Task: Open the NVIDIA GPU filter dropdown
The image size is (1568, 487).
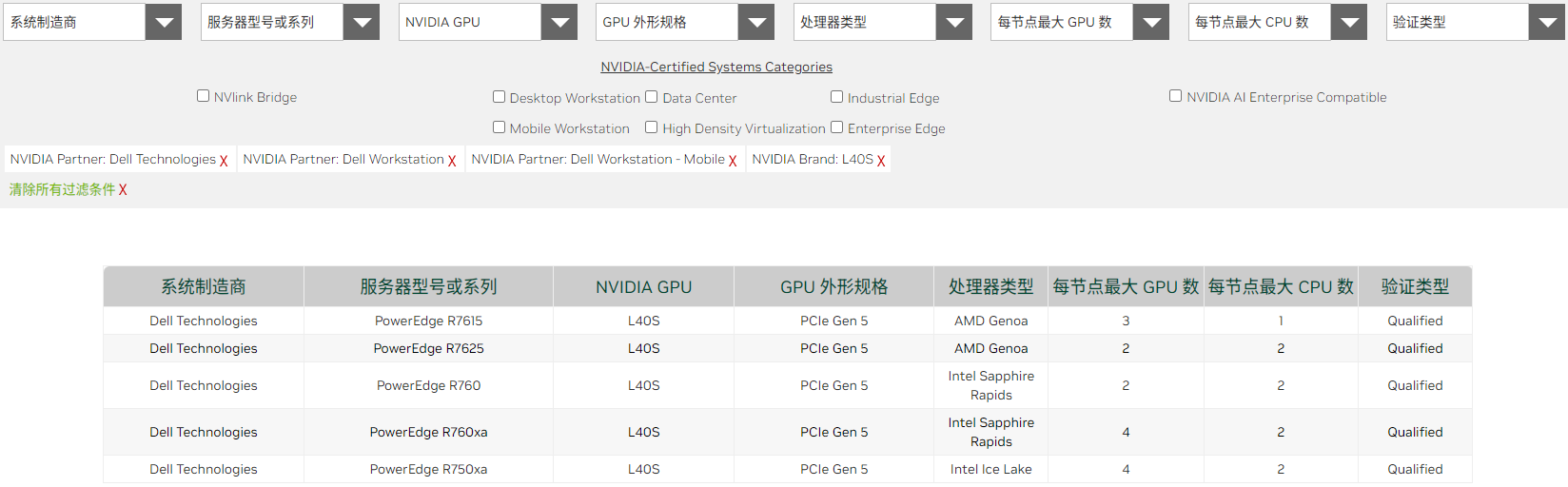Action: pos(488,22)
